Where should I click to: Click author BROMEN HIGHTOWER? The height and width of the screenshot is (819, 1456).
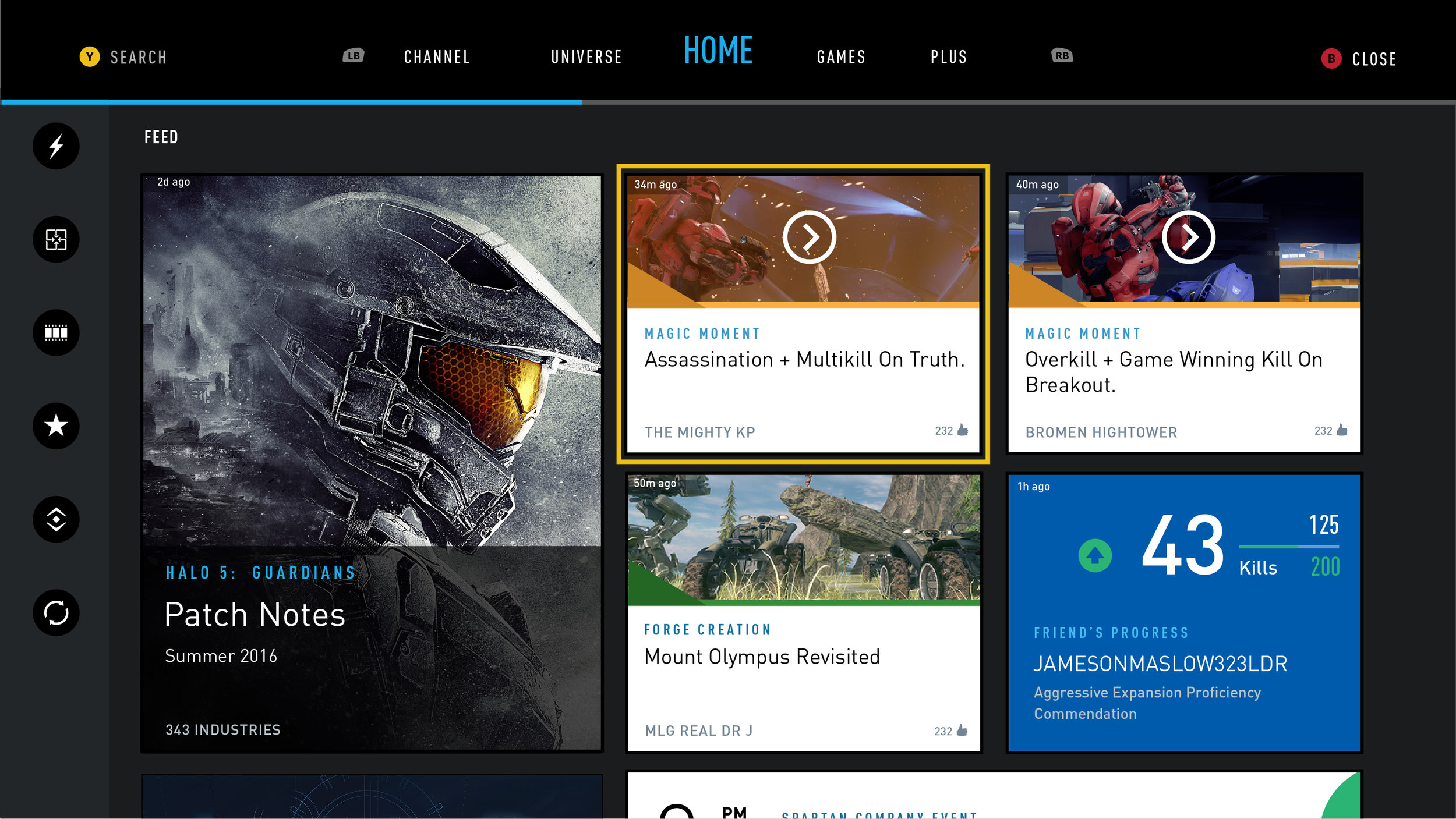1101,432
